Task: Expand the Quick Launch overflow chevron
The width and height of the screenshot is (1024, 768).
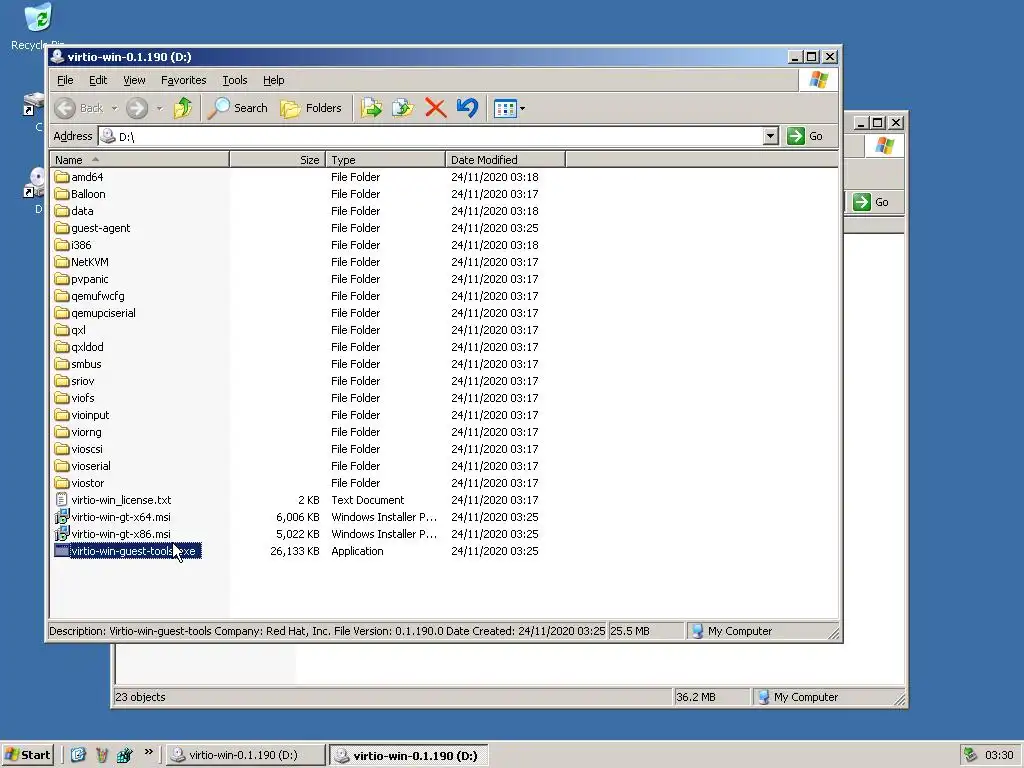Action: [148, 753]
